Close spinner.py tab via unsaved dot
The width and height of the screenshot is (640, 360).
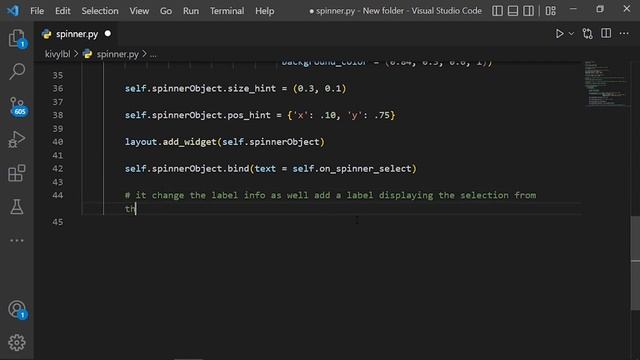[x=108, y=33]
